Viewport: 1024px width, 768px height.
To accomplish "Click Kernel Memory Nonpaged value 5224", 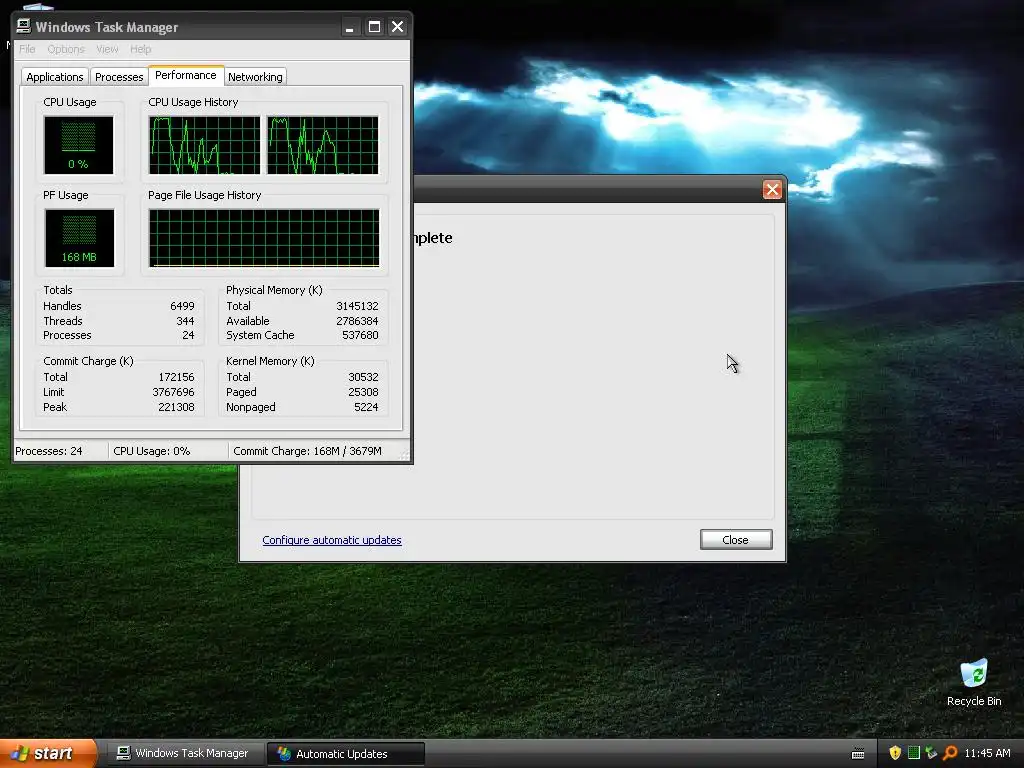I will [x=366, y=408].
